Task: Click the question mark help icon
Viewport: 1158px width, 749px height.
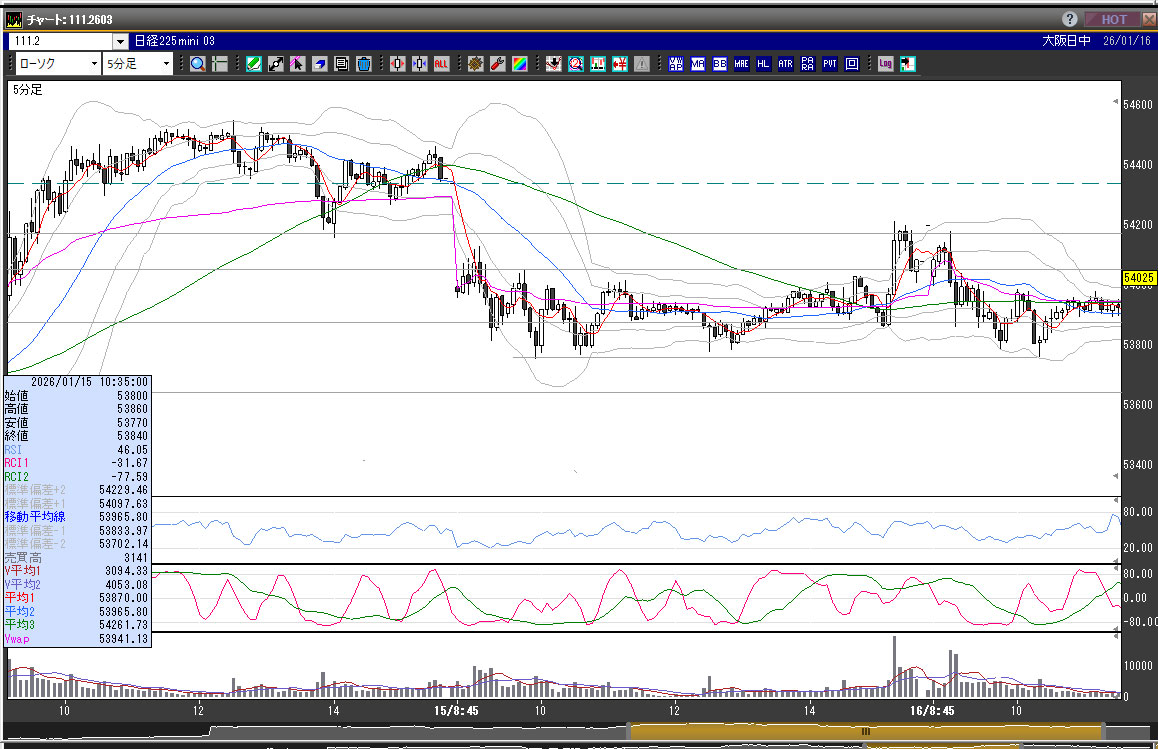Action: pyautogui.click(x=1070, y=19)
